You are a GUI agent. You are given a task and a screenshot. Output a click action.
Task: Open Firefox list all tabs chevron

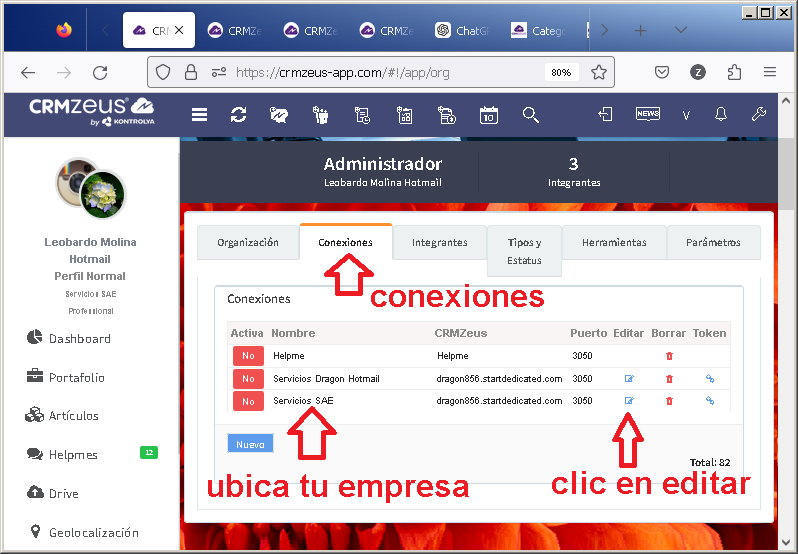680,30
